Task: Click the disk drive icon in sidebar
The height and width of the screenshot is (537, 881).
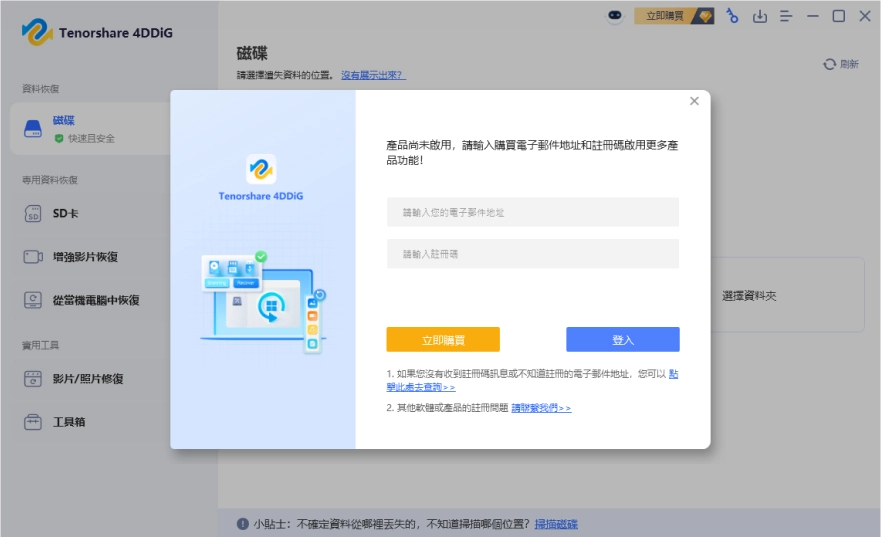Action: (33, 129)
